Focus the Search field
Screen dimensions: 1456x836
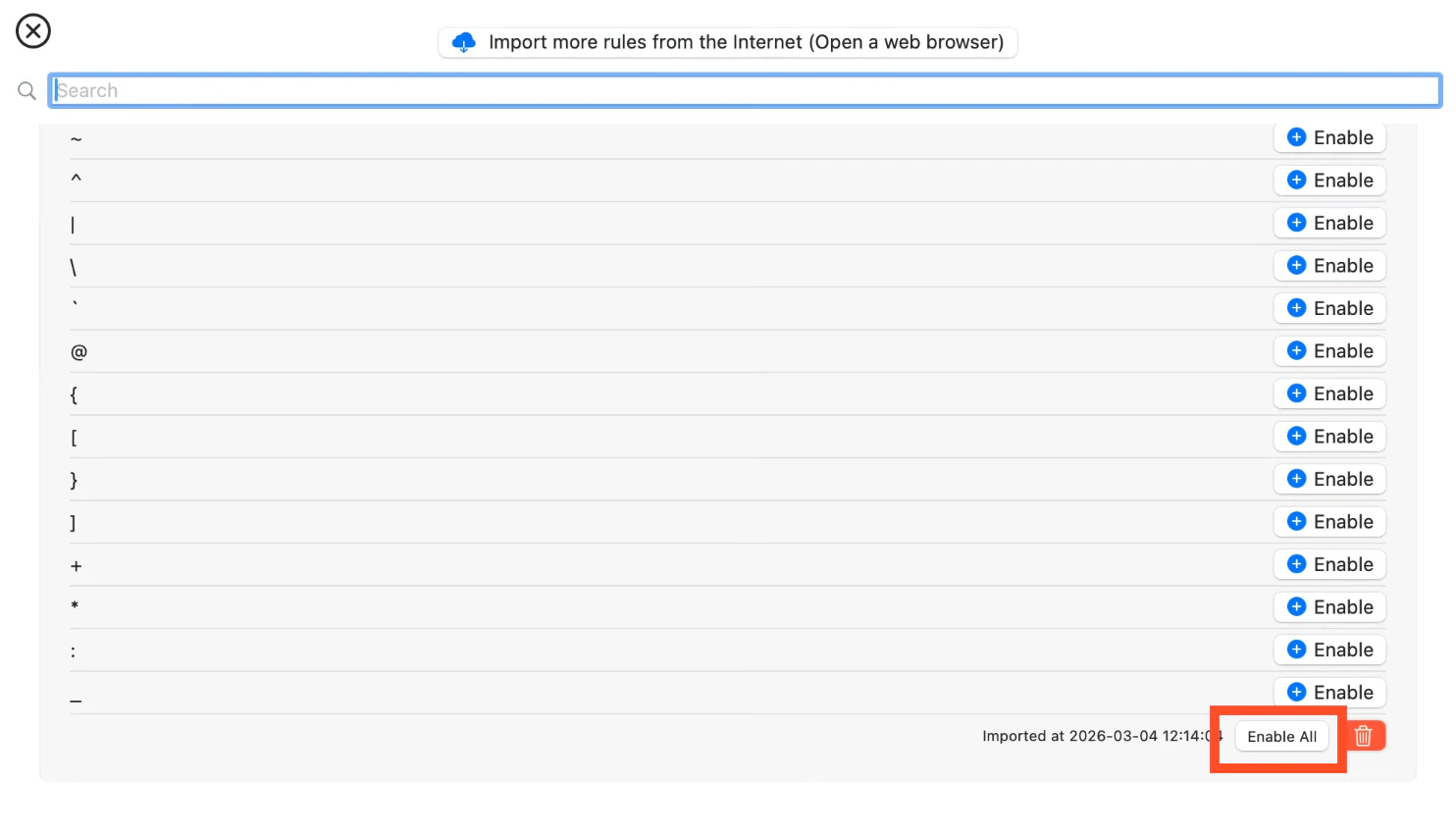[x=745, y=90]
